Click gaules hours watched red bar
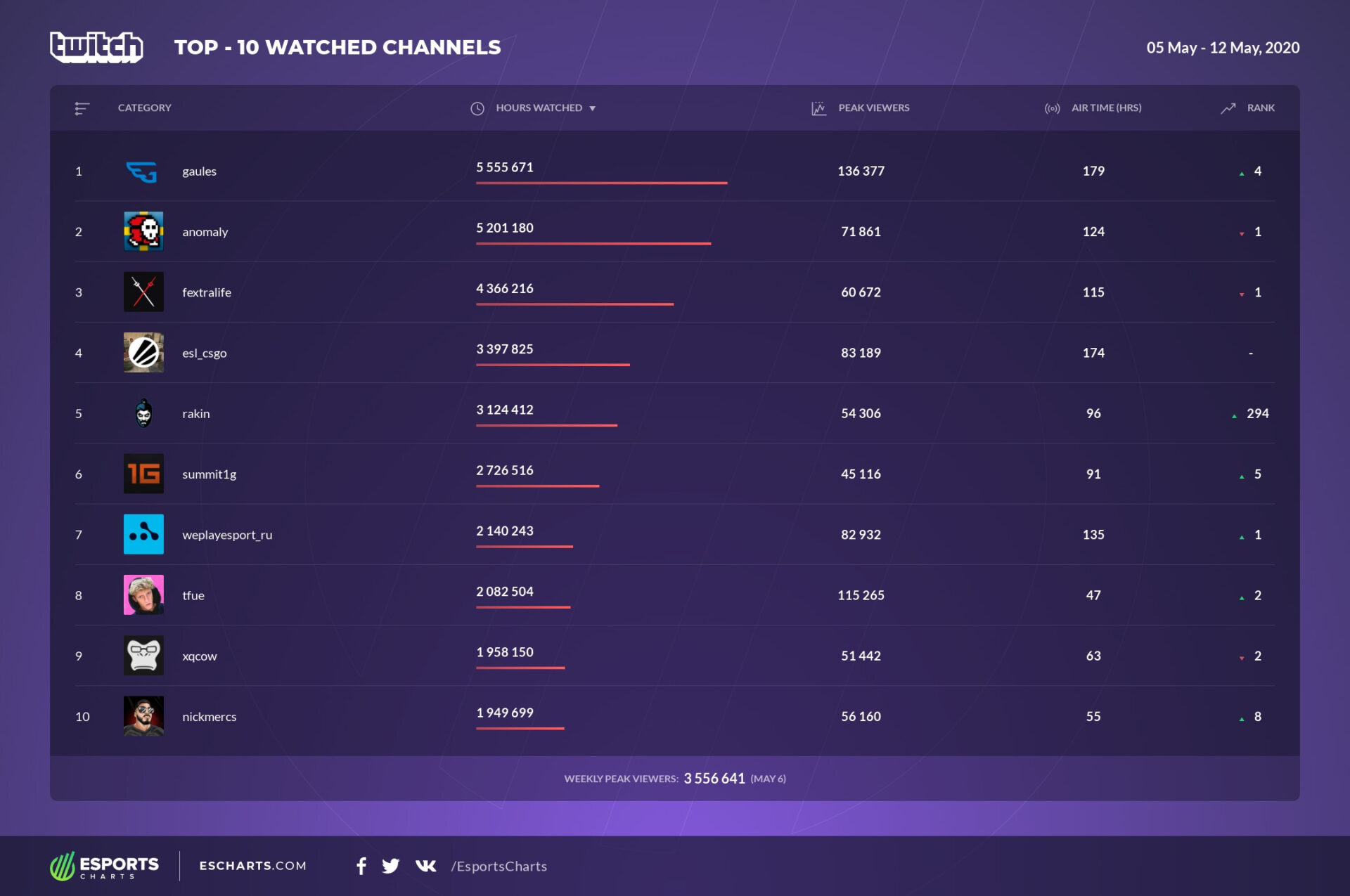This screenshot has height=896, width=1350. coord(601,183)
